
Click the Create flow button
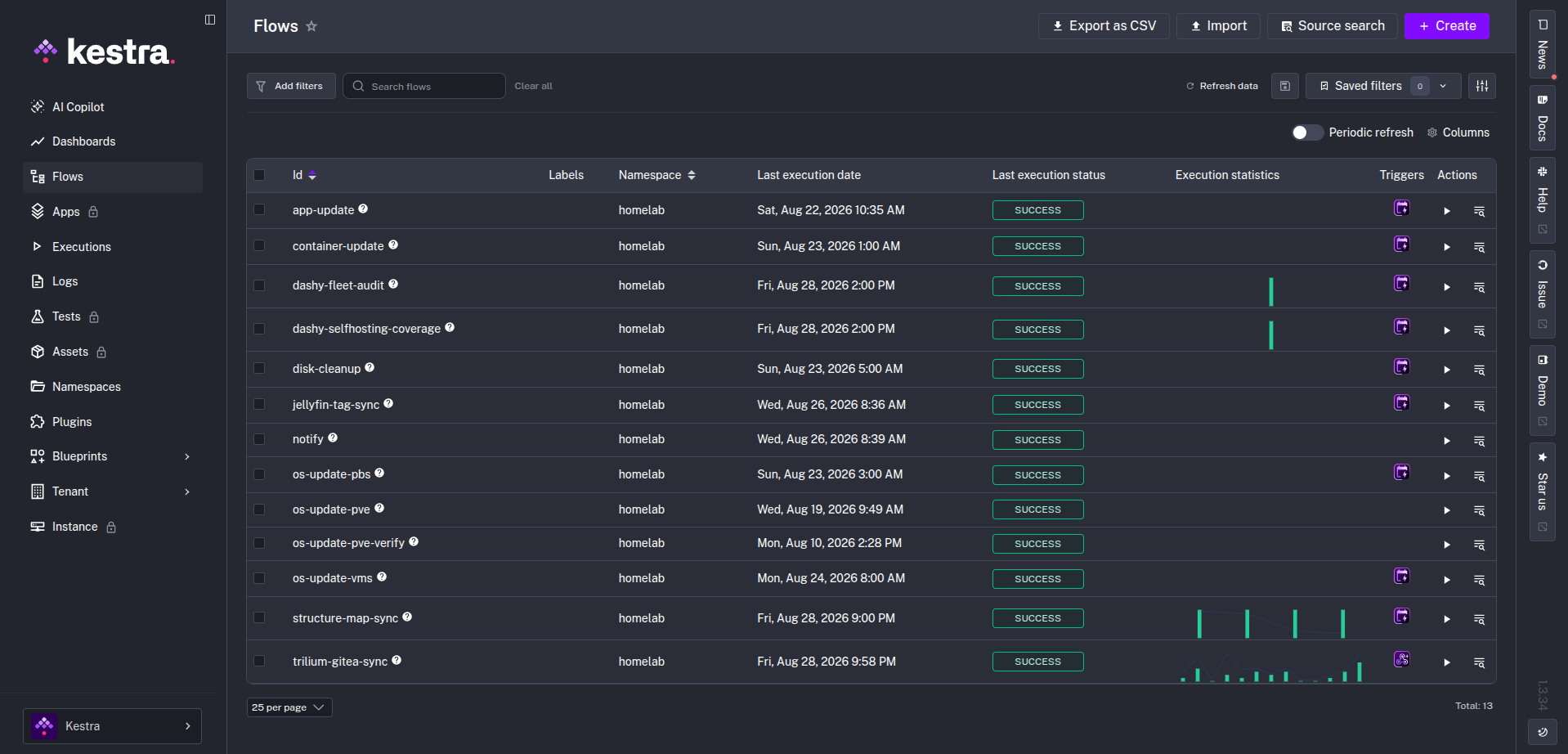1447,26
